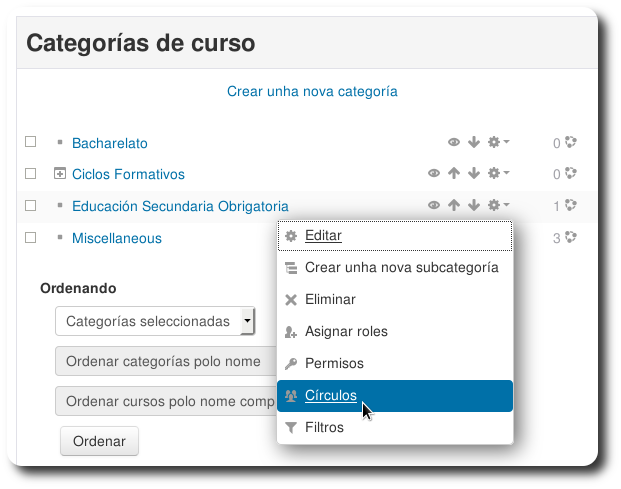
Task: Click the Categorías de curso heading
Action: [141, 44]
